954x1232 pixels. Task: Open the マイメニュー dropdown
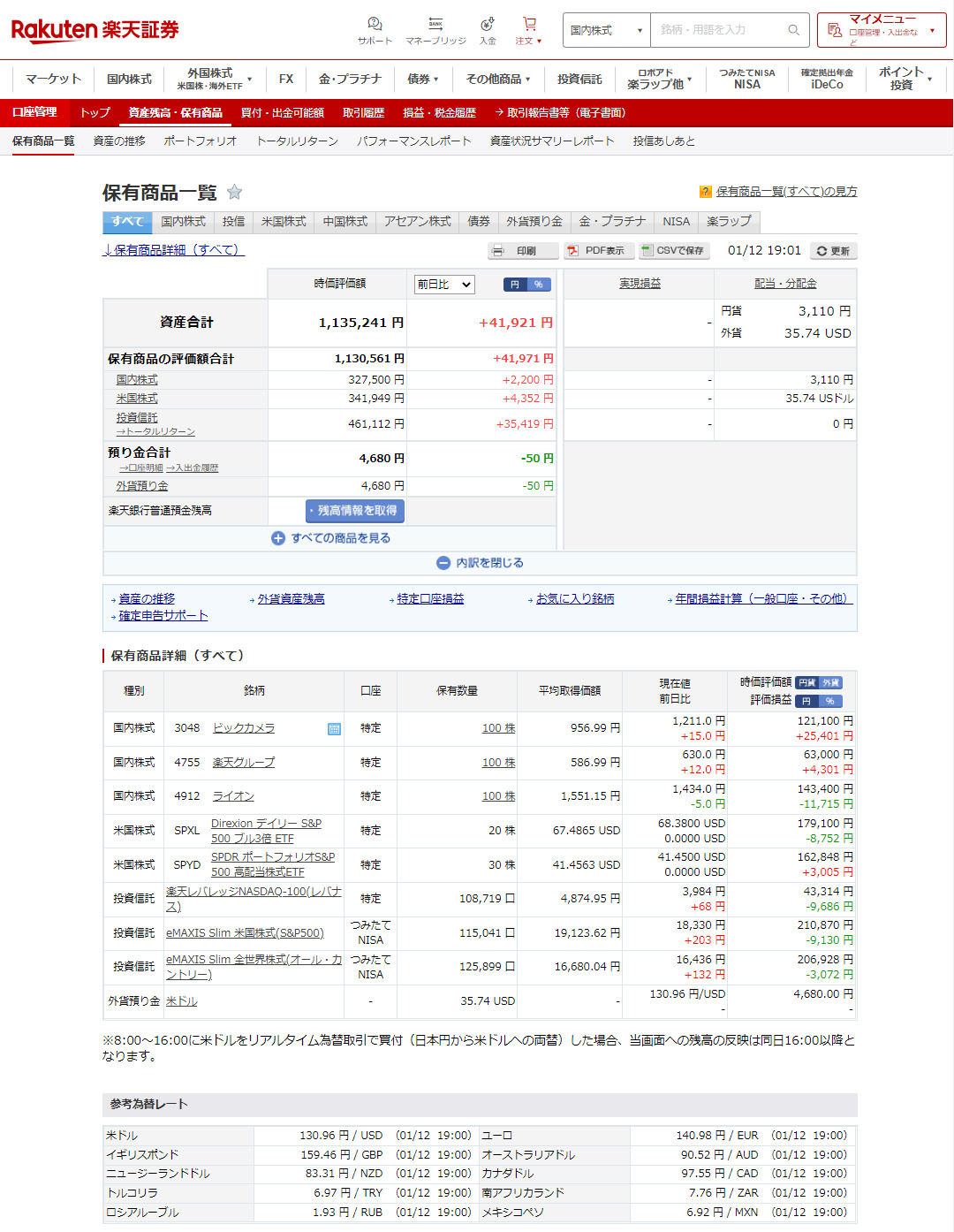(x=881, y=30)
